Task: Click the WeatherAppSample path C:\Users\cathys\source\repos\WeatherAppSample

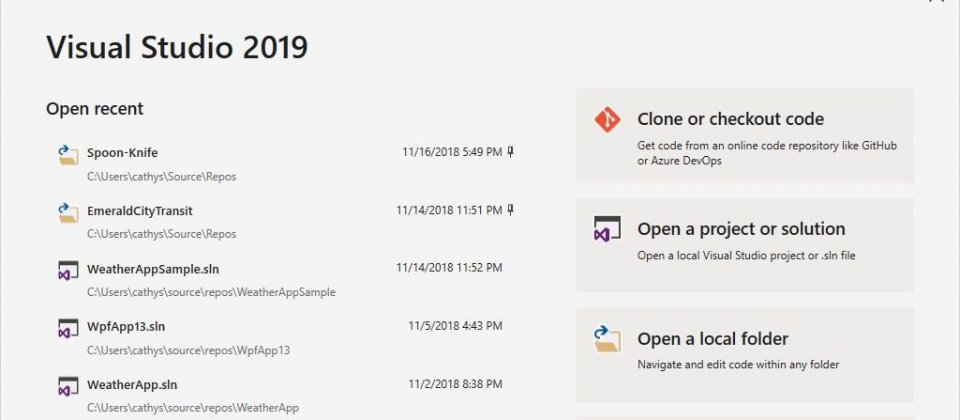Action: point(211,292)
